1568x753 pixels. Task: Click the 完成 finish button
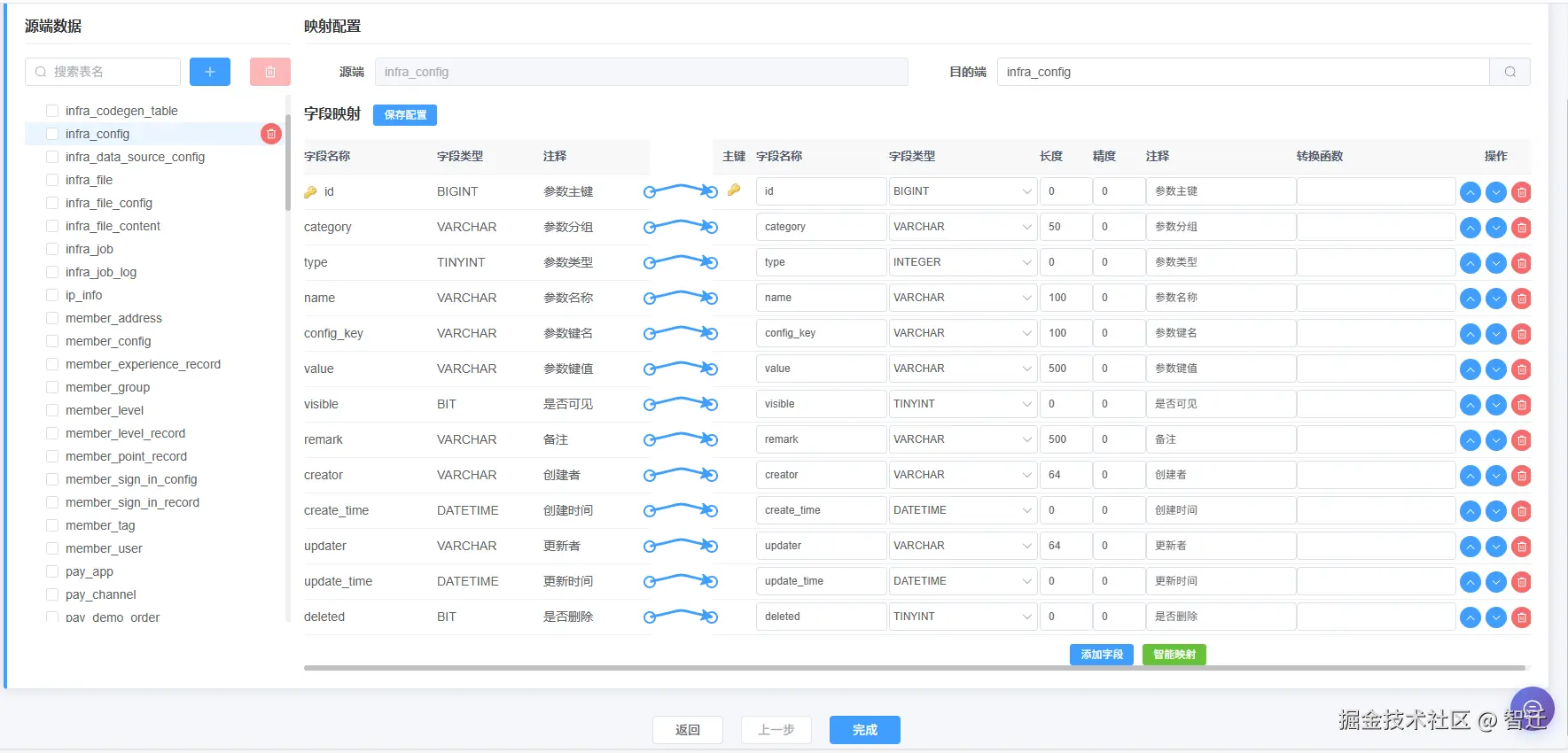(x=865, y=730)
